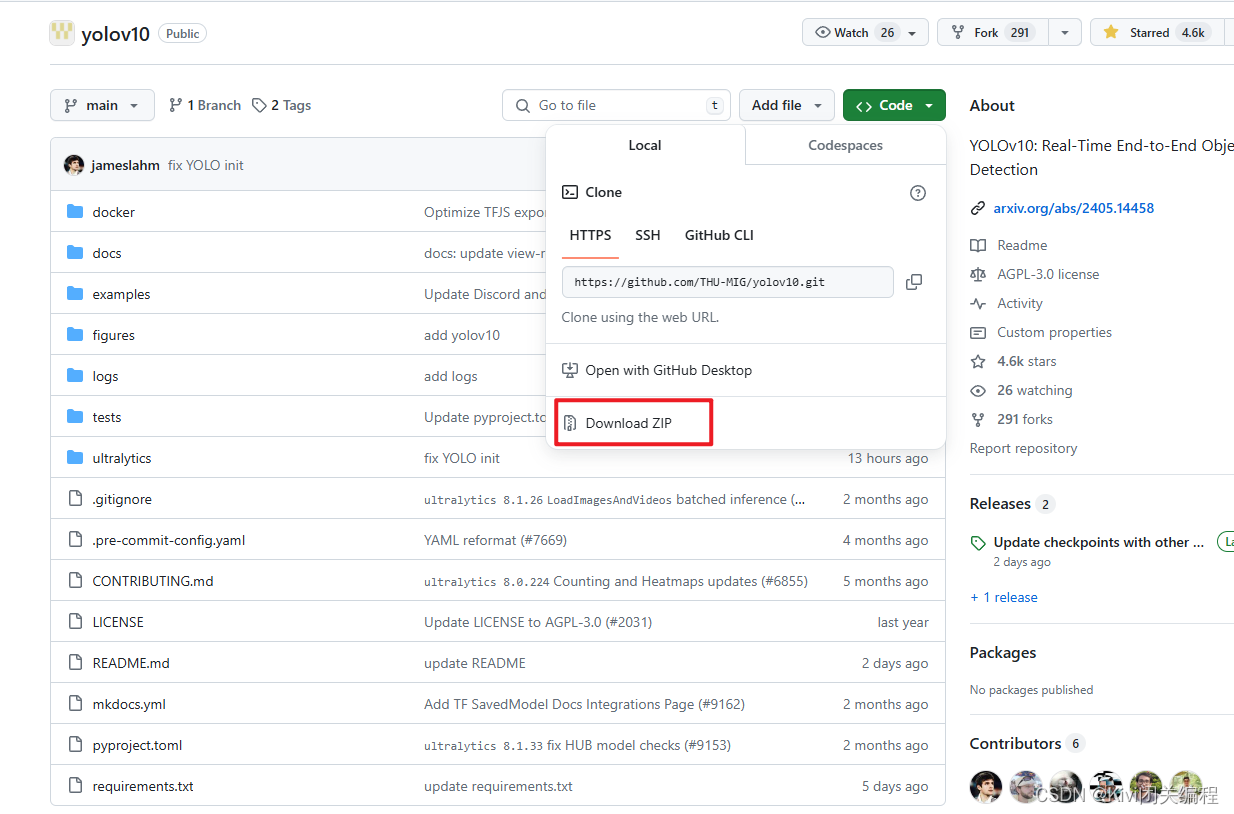The image size is (1234, 814).
Task: Open the examples folder
Action: 121,294
